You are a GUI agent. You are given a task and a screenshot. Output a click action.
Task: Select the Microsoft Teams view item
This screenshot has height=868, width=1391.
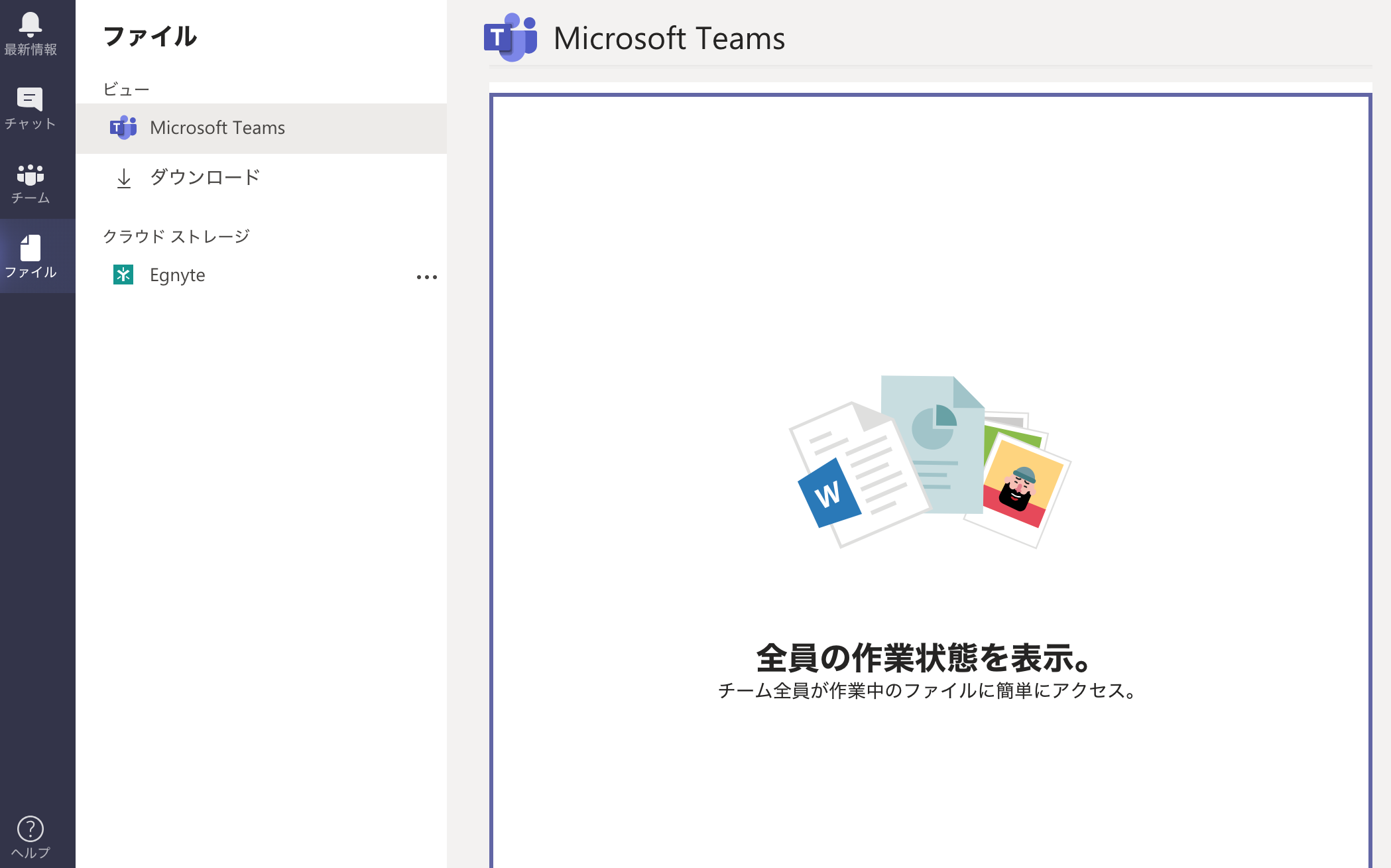[261, 128]
